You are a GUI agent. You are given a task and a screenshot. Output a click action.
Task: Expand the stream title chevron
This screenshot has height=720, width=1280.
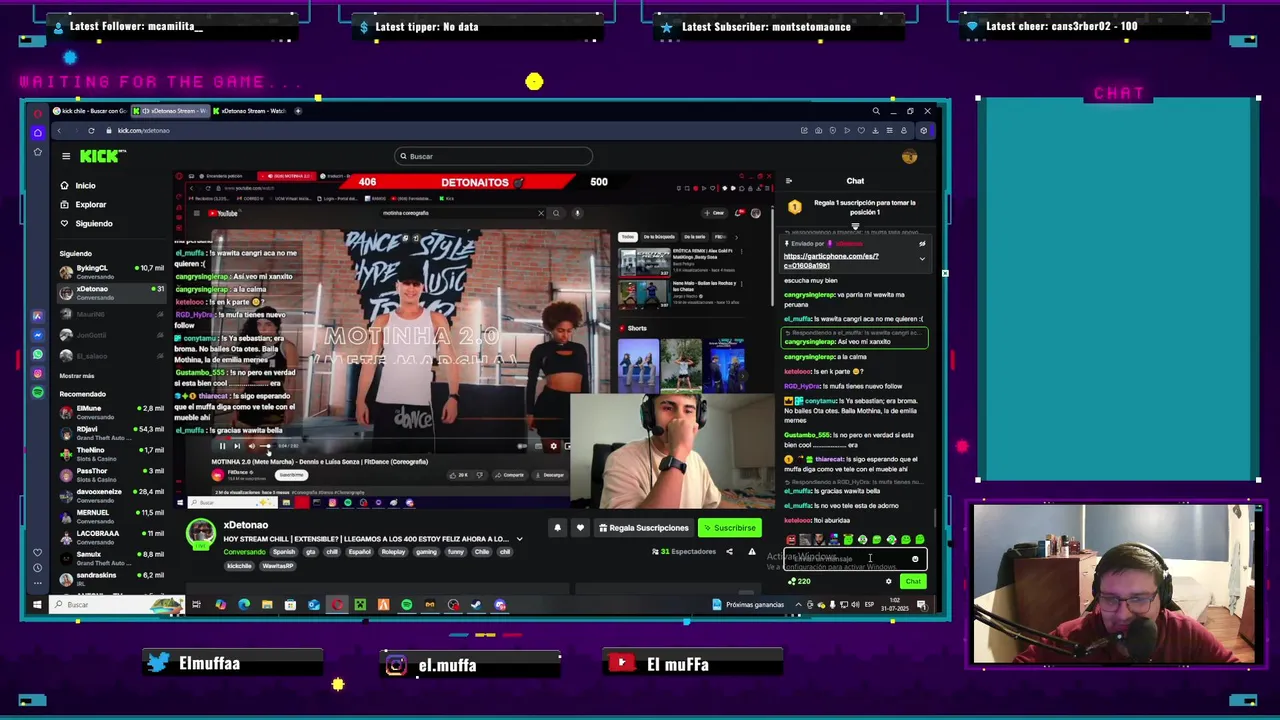tap(519, 539)
